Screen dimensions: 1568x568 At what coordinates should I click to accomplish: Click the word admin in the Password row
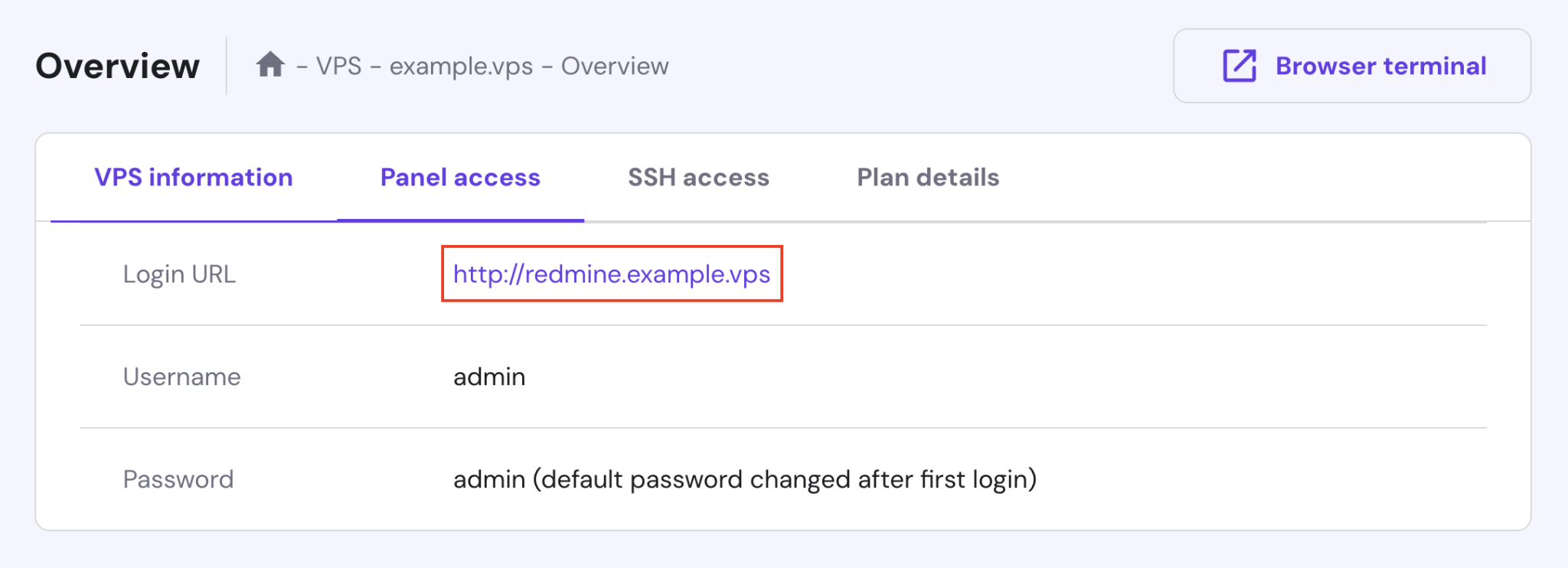[x=489, y=479]
